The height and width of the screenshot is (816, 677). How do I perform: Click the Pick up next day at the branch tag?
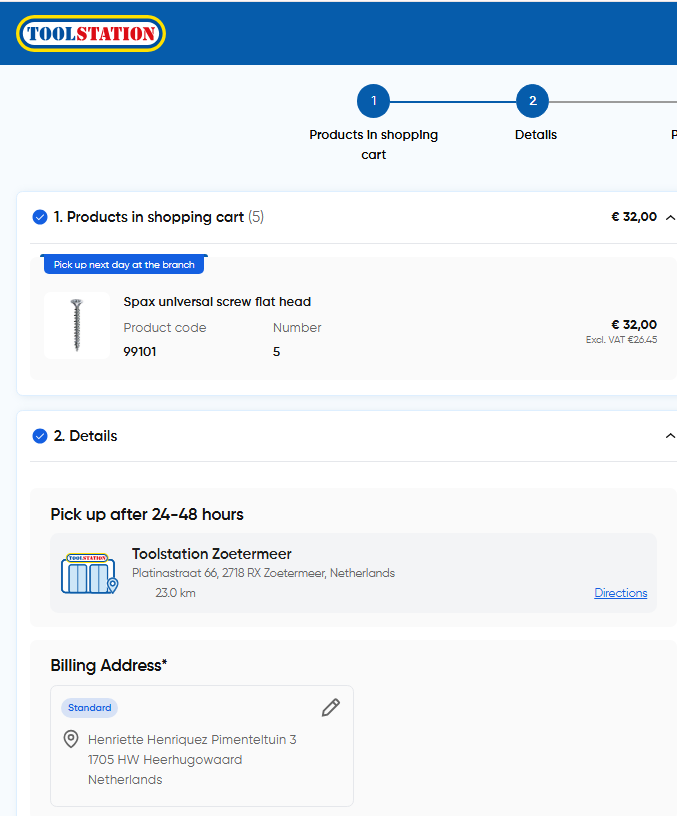[124, 265]
